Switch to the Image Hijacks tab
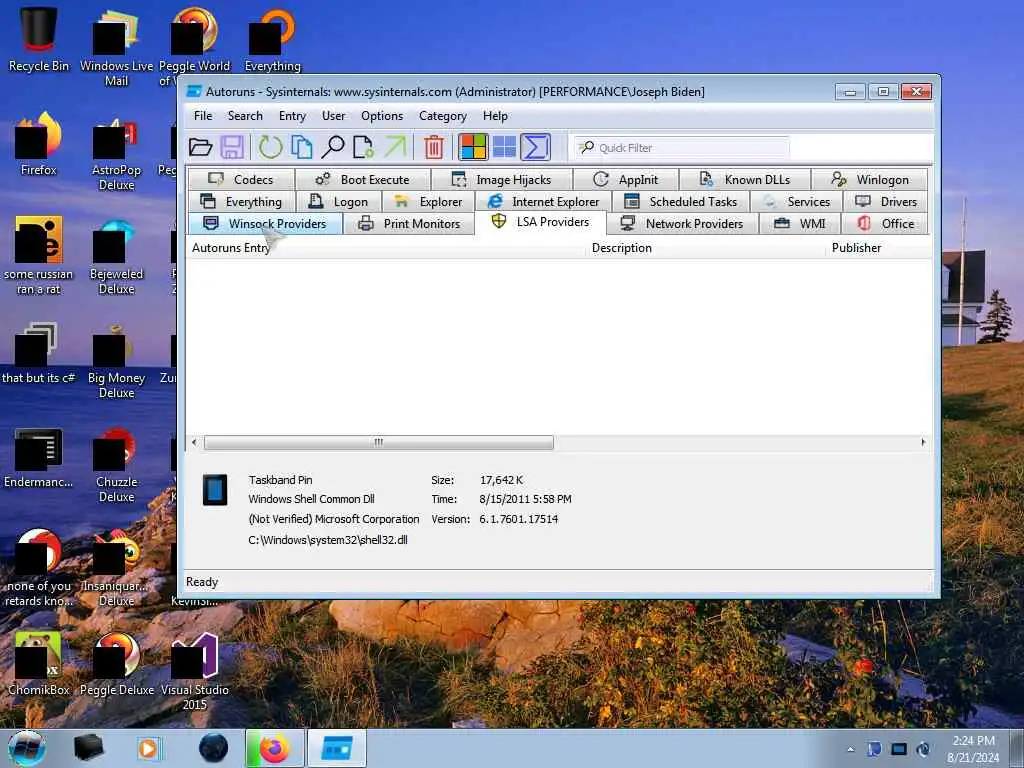This screenshot has height=768, width=1024. click(502, 180)
